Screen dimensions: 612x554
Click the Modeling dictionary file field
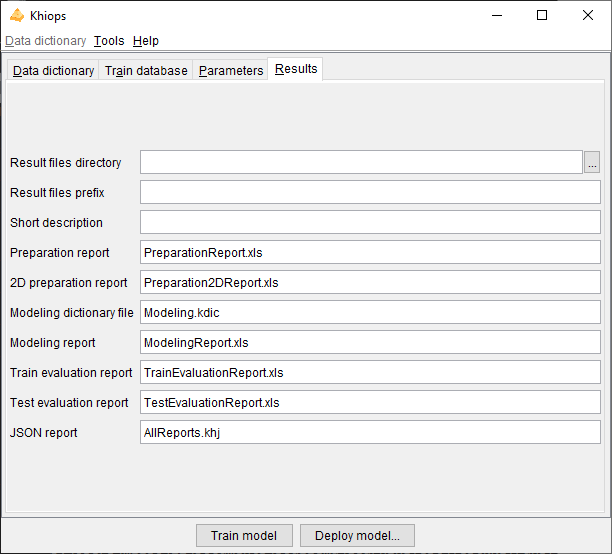(370, 312)
